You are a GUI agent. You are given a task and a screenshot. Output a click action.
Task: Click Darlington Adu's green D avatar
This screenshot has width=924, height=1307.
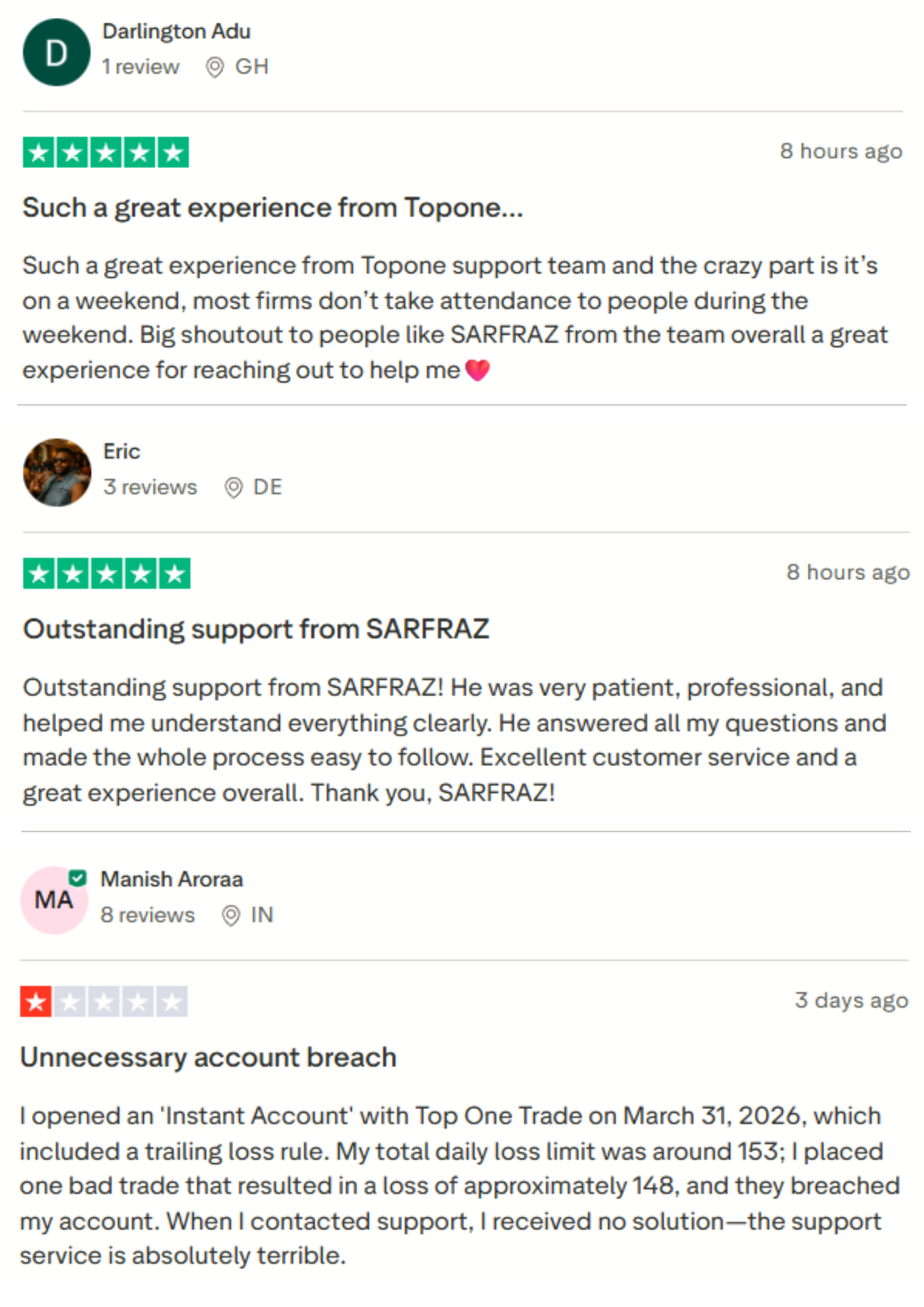pos(57,52)
